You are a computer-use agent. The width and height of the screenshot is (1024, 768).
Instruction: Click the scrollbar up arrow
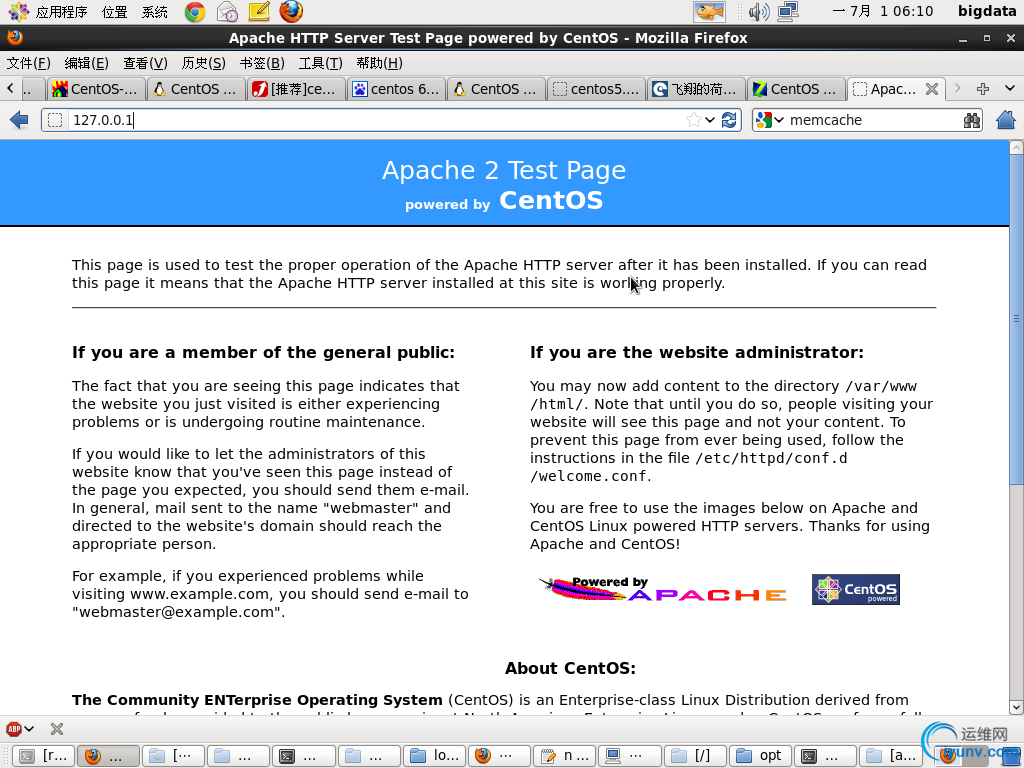[x=1016, y=148]
